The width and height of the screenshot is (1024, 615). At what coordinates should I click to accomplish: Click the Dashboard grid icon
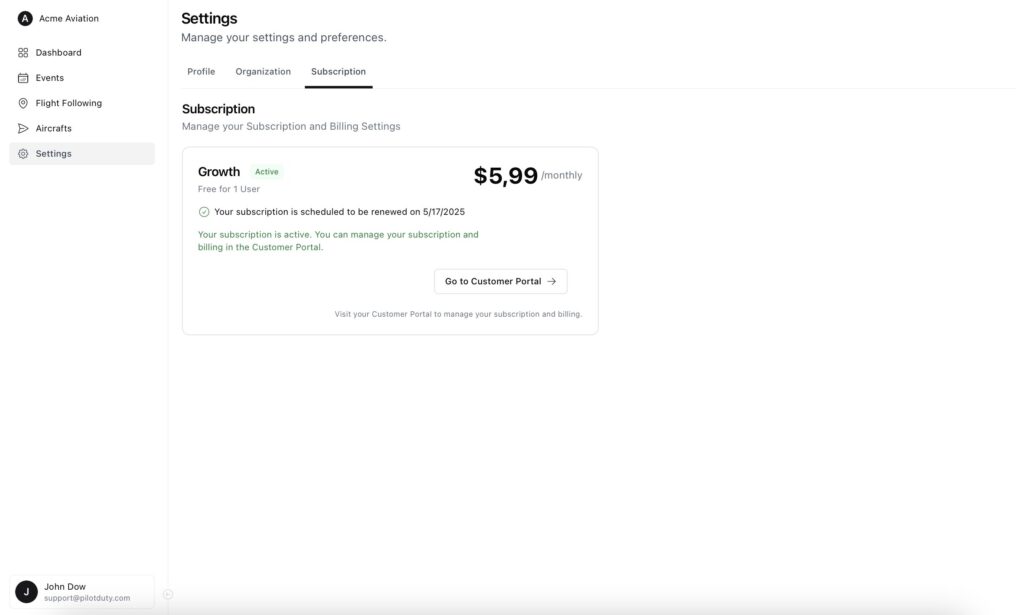[24, 53]
